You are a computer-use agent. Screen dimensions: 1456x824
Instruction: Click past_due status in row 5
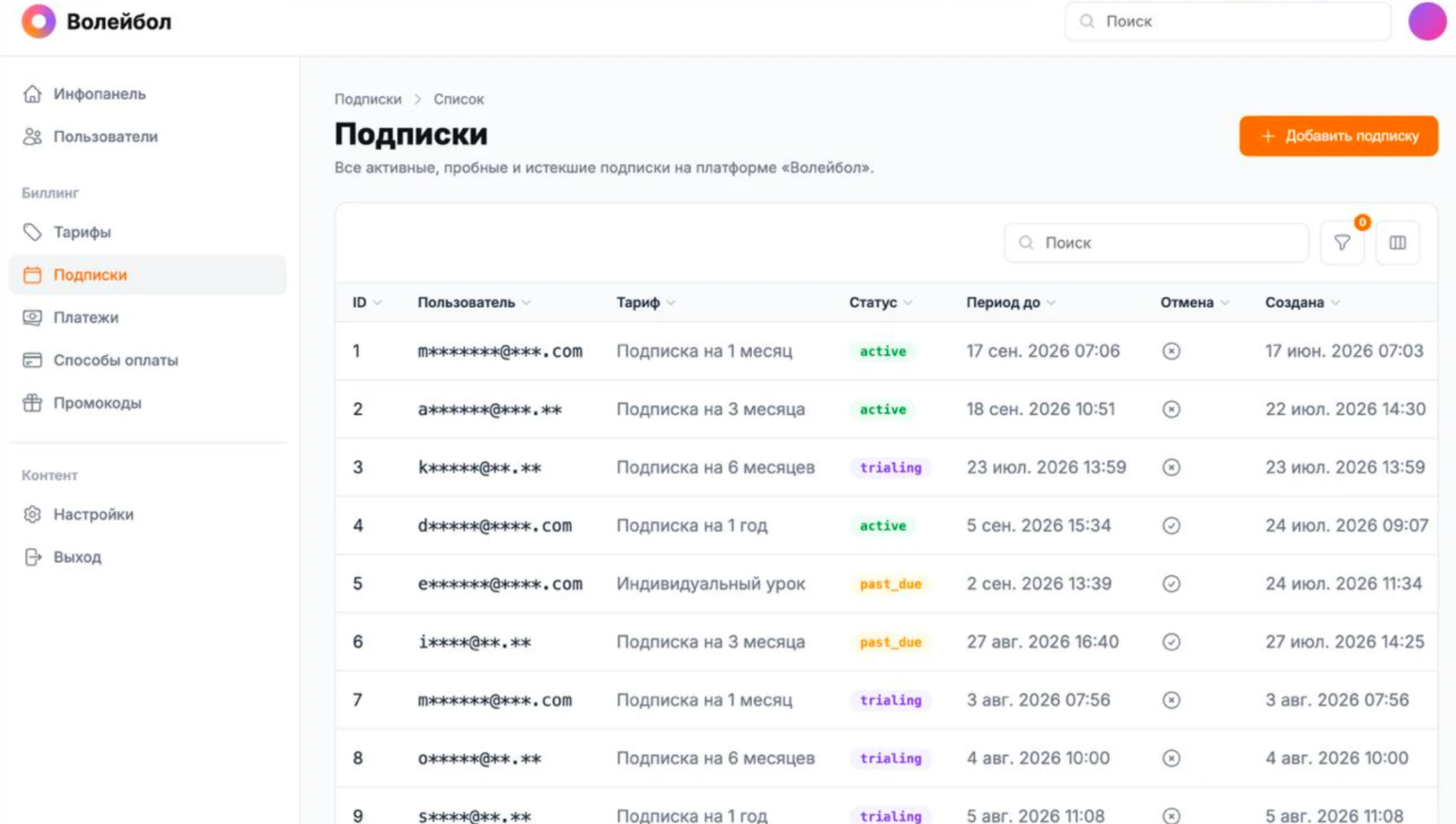pyautogui.click(x=890, y=584)
